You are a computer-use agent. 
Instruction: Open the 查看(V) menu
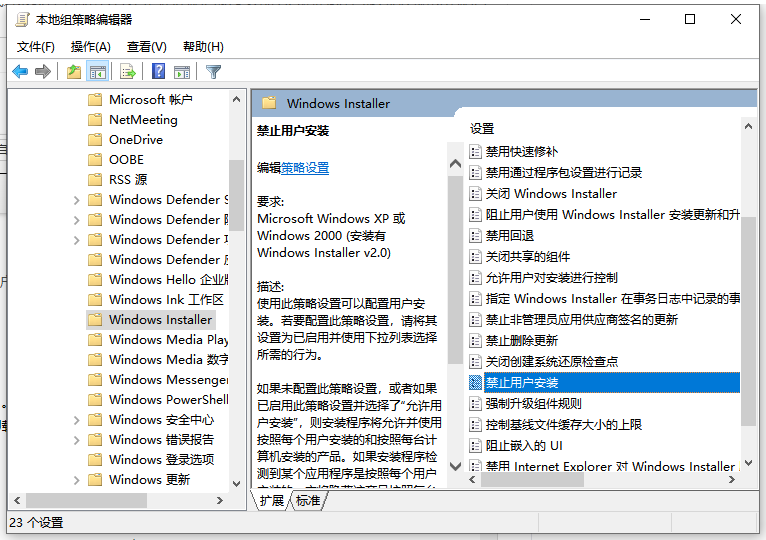click(147, 47)
